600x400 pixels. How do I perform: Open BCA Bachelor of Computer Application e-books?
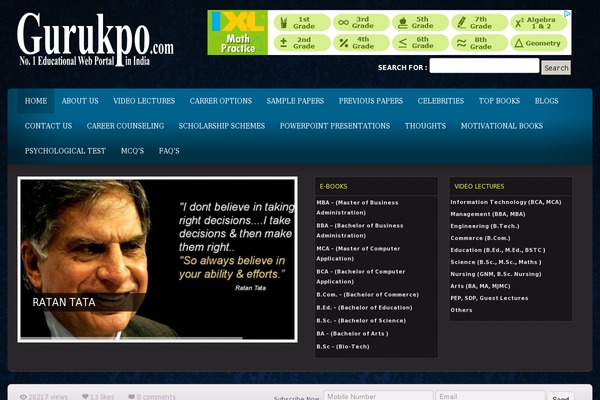point(361,276)
